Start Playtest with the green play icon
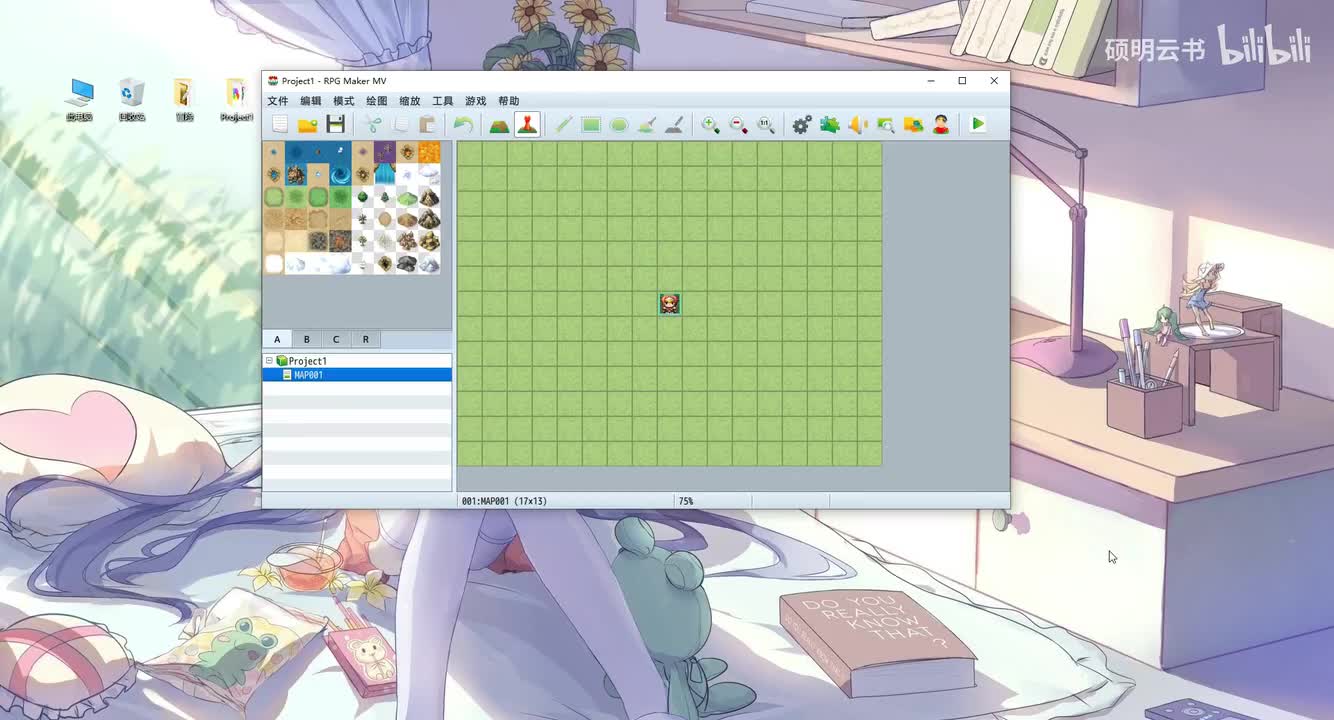 coord(977,124)
